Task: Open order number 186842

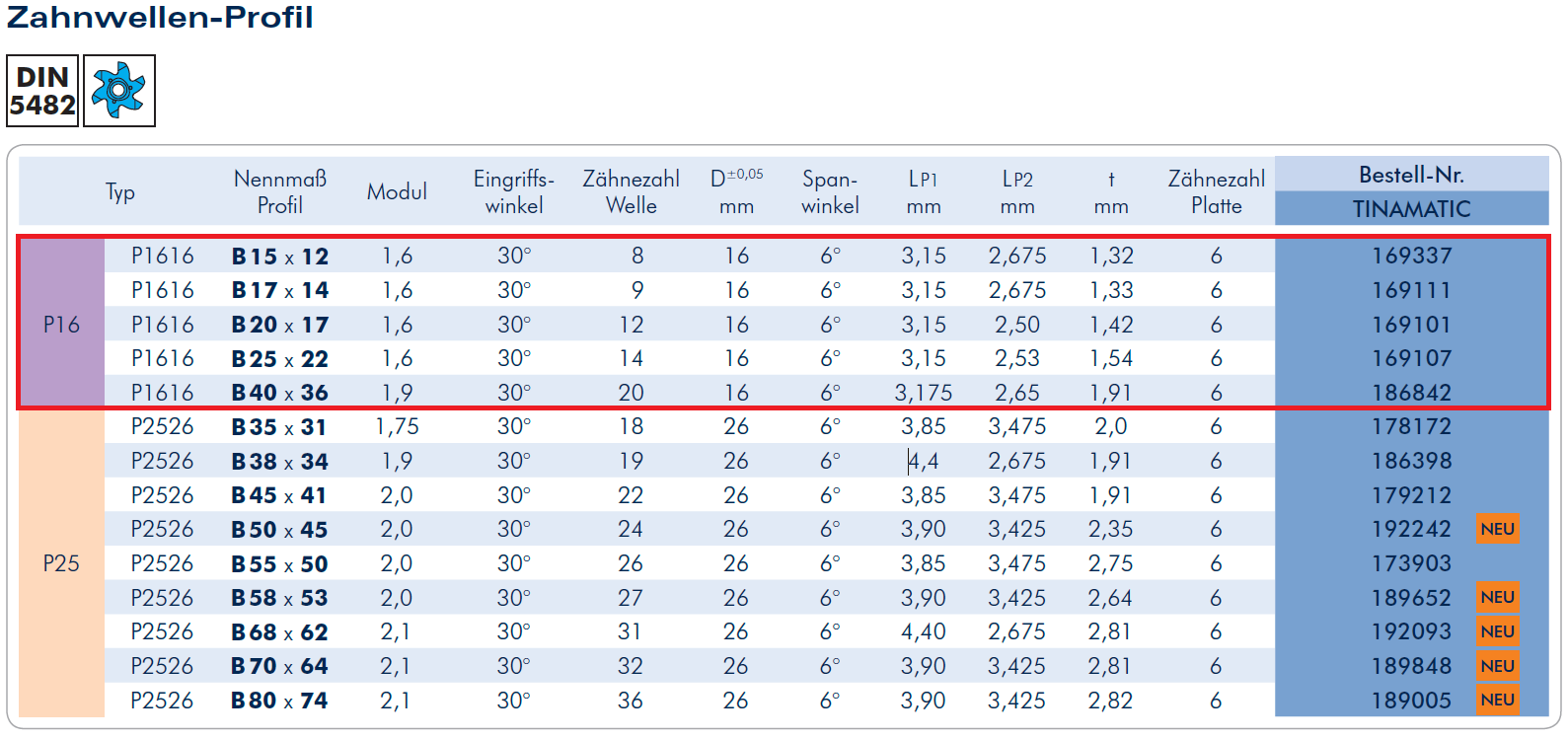Action: pyautogui.click(x=1411, y=393)
